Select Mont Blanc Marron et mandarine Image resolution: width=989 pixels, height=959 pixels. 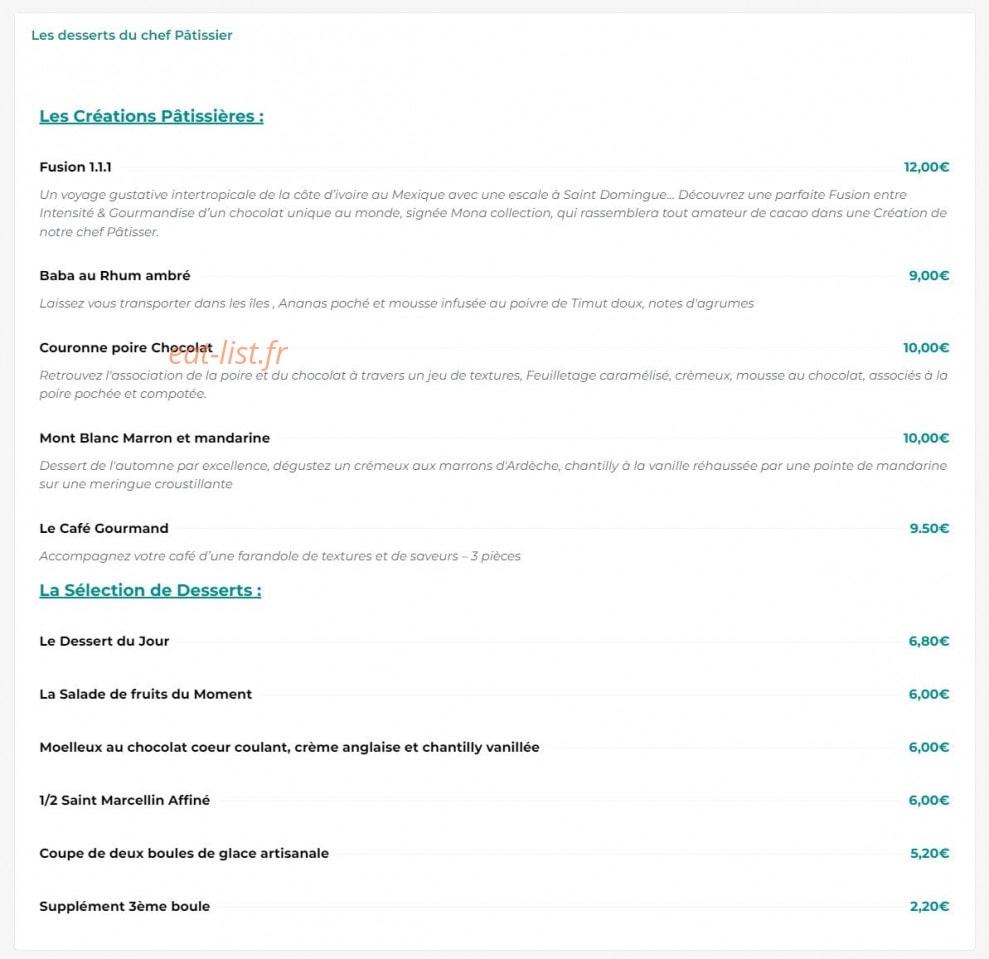click(155, 438)
